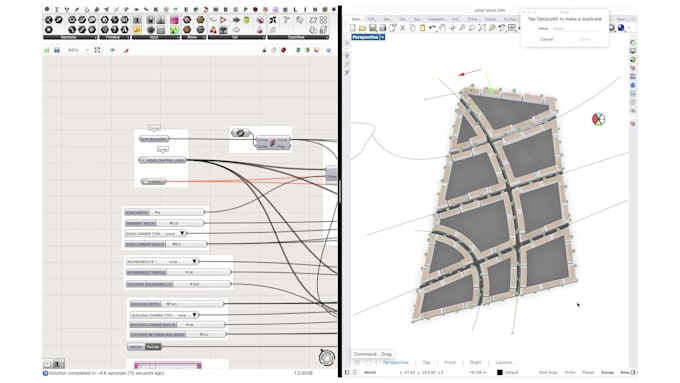Switch to Top viewport tab
The image size is (680, 383).
pos(426,362)
